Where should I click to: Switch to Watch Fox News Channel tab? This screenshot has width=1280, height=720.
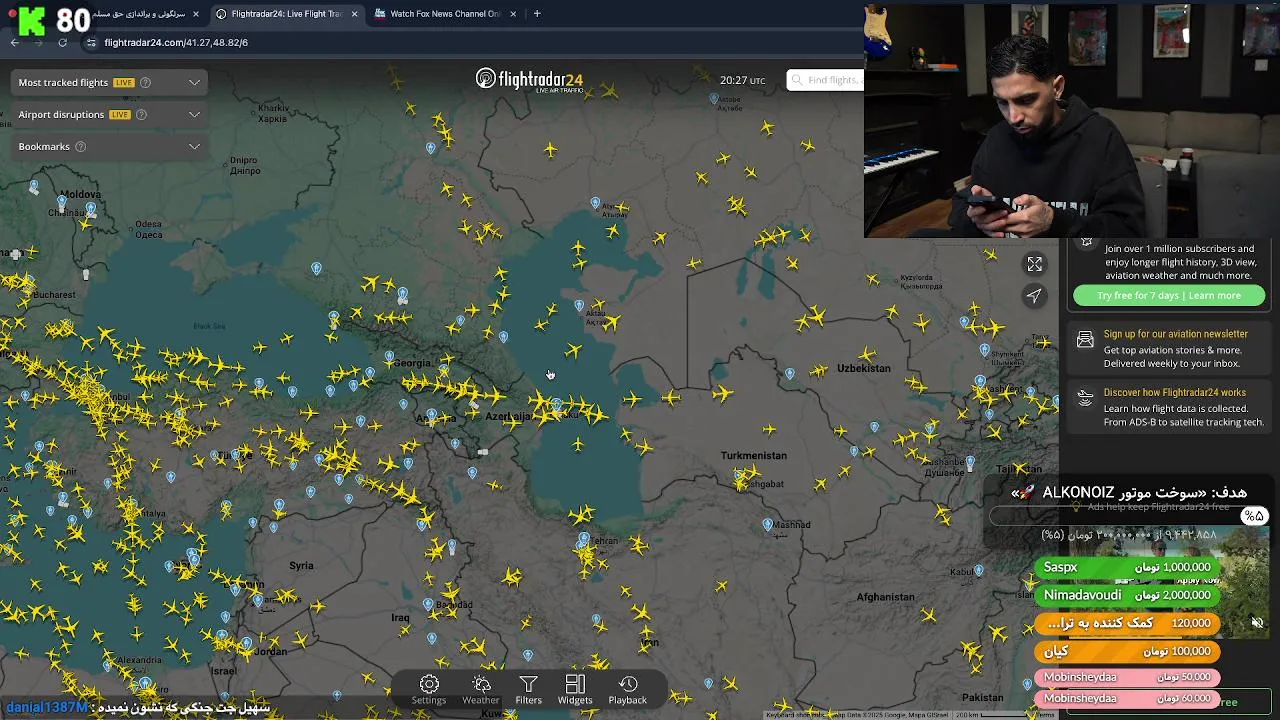coord(444,14)
